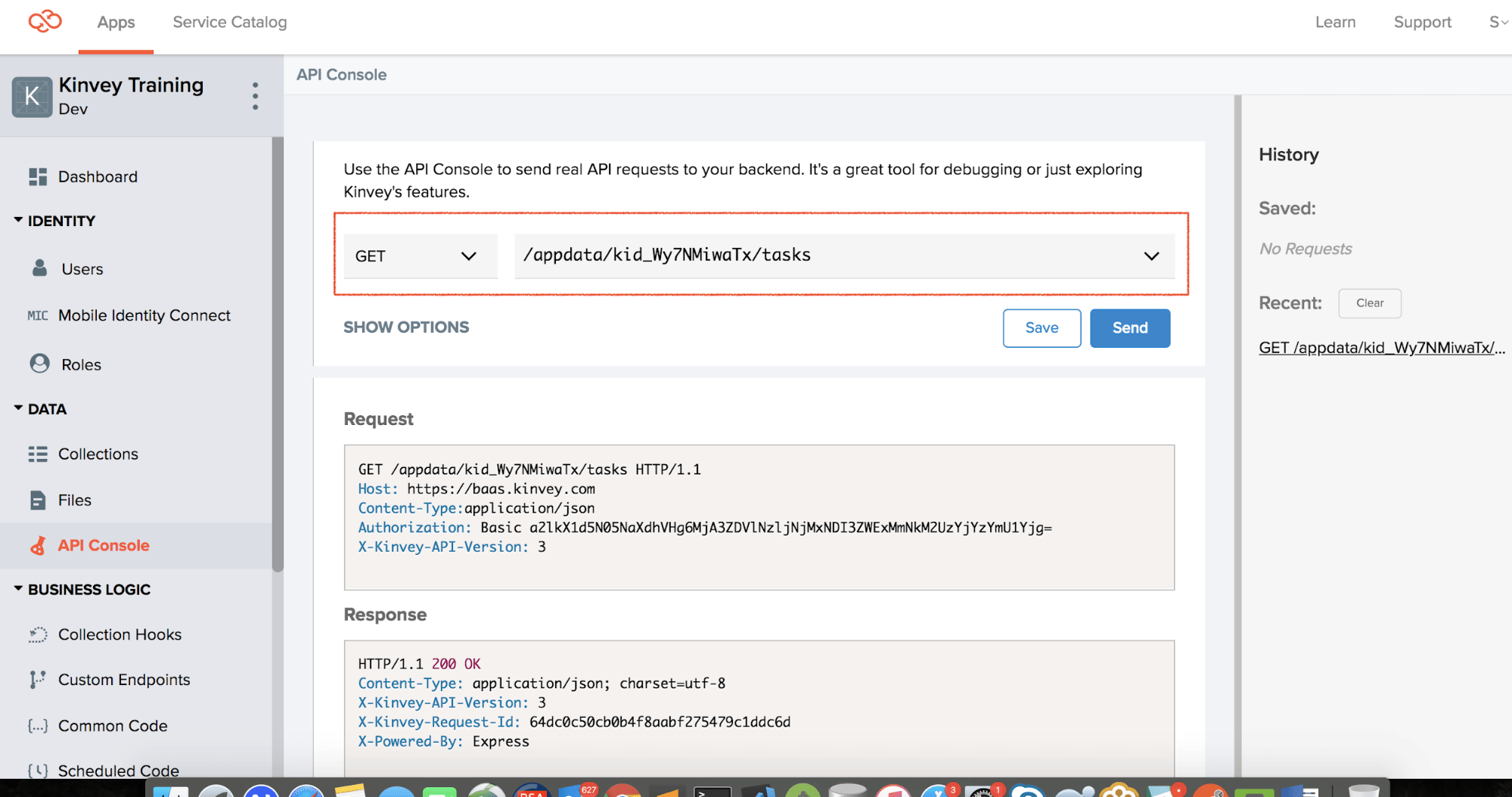Open the Dashboard icon in sidebar
This screenshot has width=1512, height=797.
tap(38, 177)
